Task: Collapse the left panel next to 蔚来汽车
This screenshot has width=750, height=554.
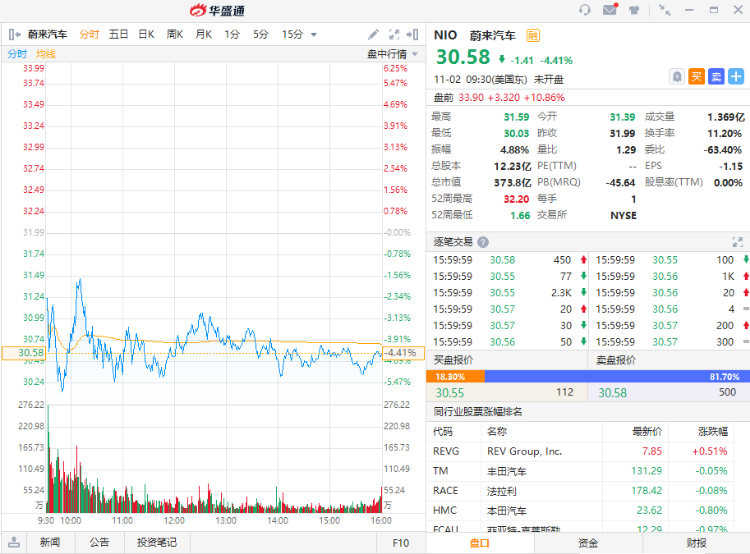Action: 14,34
